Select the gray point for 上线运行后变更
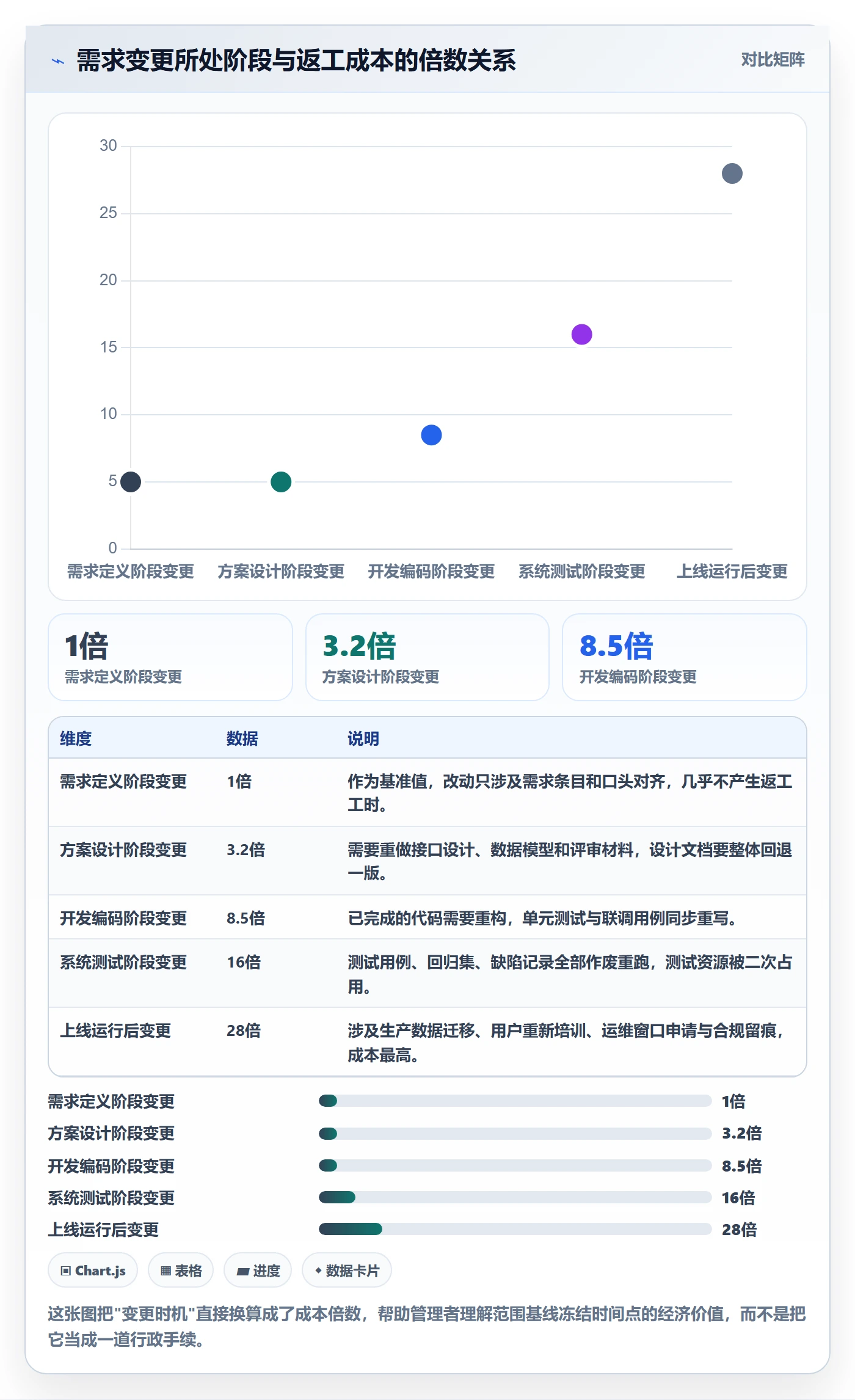The image size is (855, 1400). tap(732, 173)
